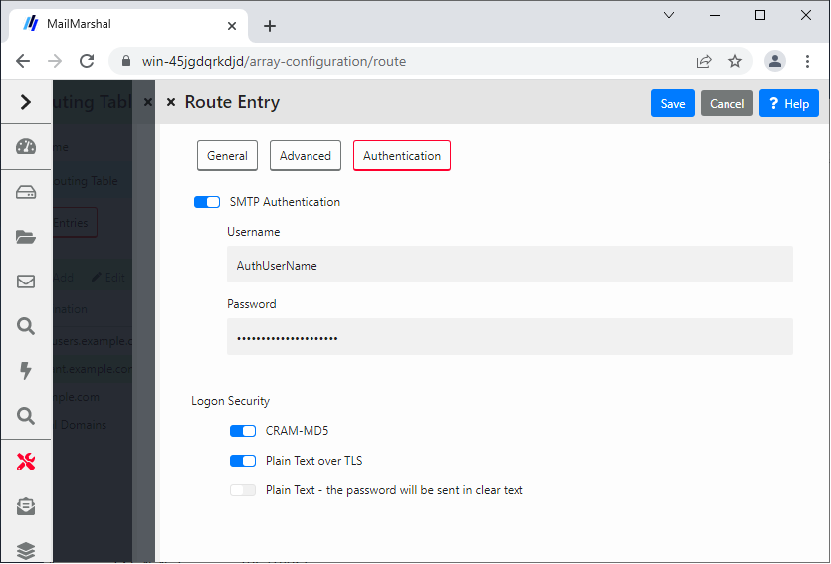Reload the page with refresh icon
Viewport: 831px width, 564px height.
[x=87, y=61]
